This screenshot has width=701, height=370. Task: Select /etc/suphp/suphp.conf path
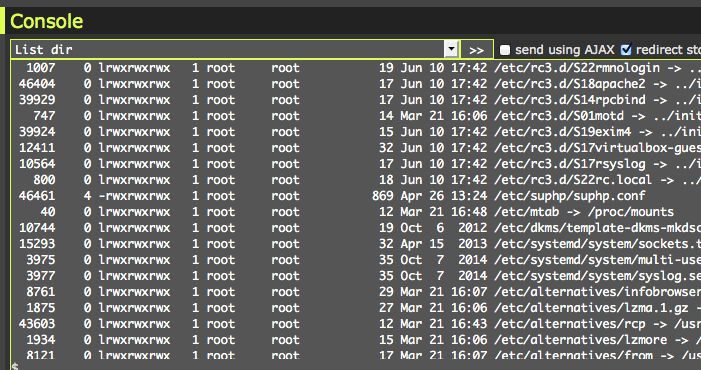coord(570,196)
